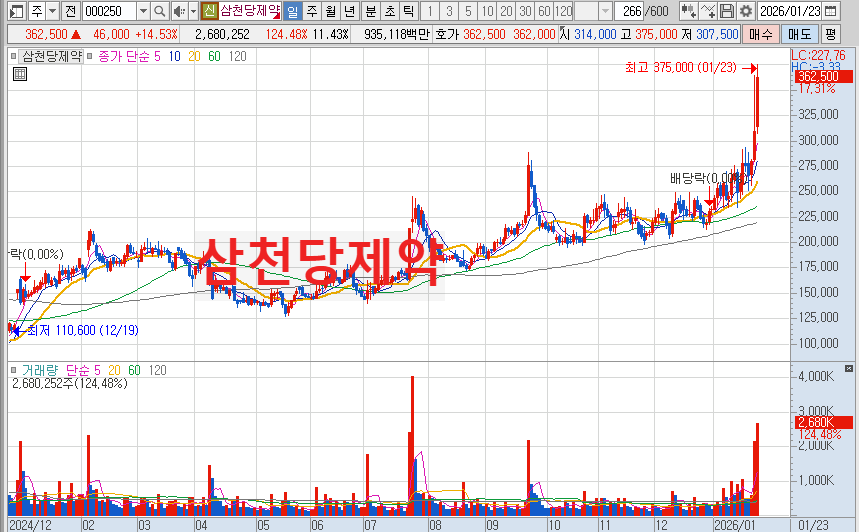Toggle the square before 삼천당제약 legend

[x=14, y=56]
